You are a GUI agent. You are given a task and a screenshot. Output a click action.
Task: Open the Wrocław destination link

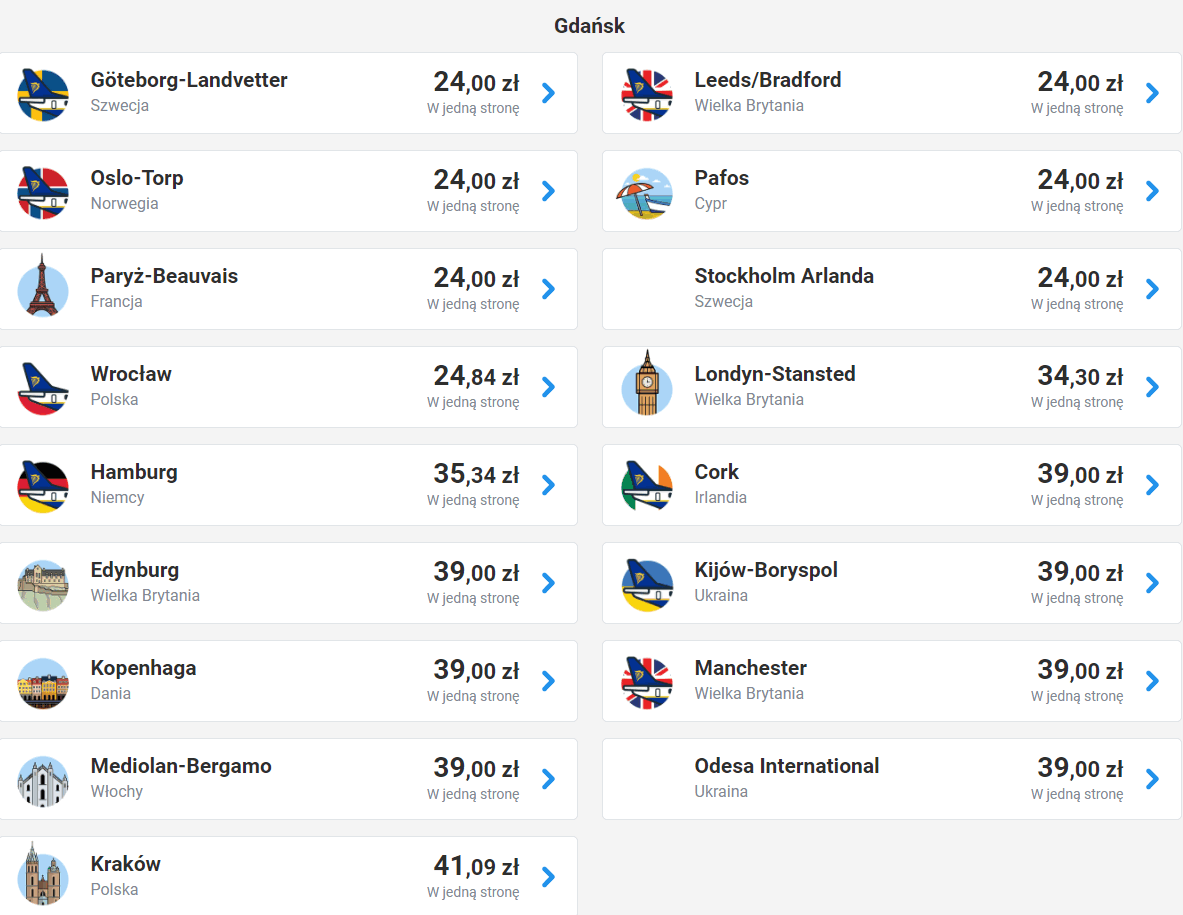pyautogui.click(x=131, y=374)
